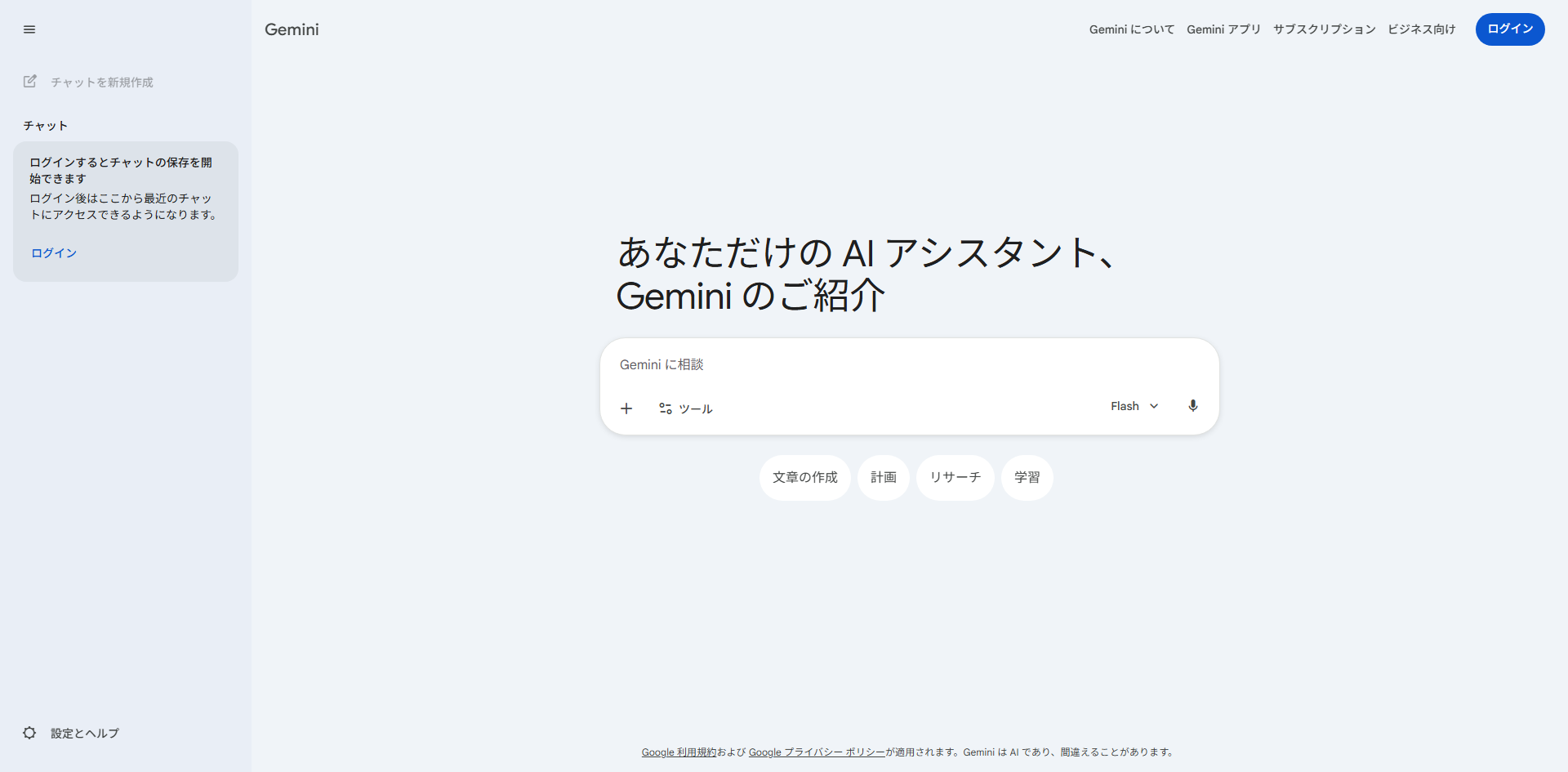Open the Google 利用規約 link
The height and width of the screenshot is (772, 1568).
(679, 752)
